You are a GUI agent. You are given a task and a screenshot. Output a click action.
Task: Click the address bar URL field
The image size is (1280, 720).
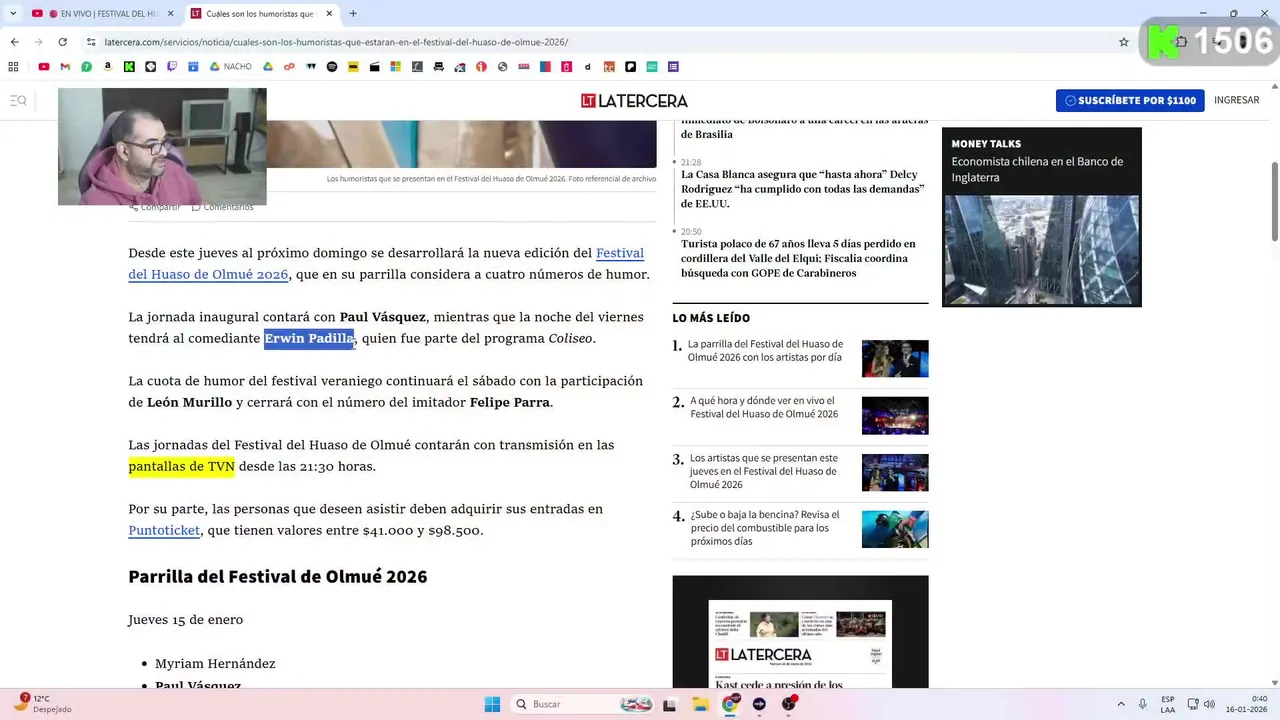[600, 42]
